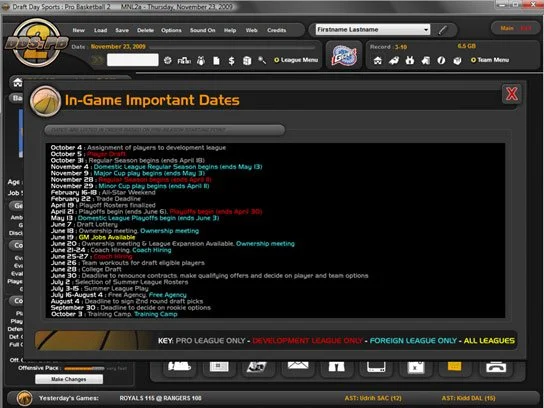Image resolution: width=544 pixels, height=408 pixels.
Task: Click the Make Changes button
Action: click(x=69, y=379)
